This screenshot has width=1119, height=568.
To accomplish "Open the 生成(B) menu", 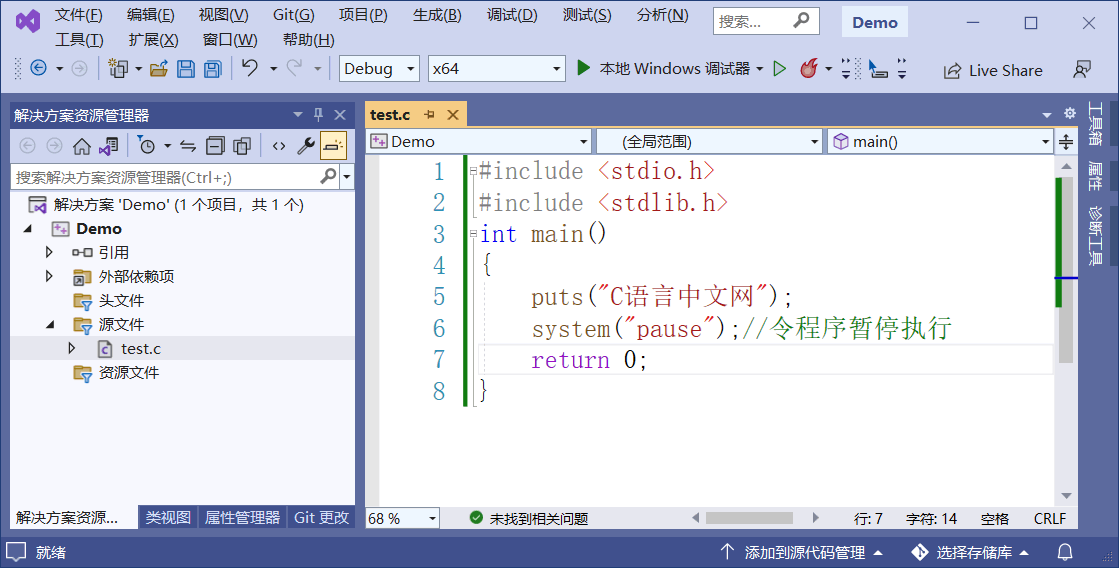I will pyautogui.click(x=437, y=15).
